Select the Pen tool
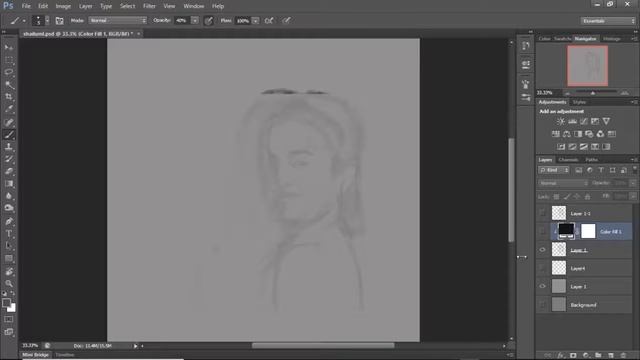Screen dimensions: 640x360 coord(9,222)
